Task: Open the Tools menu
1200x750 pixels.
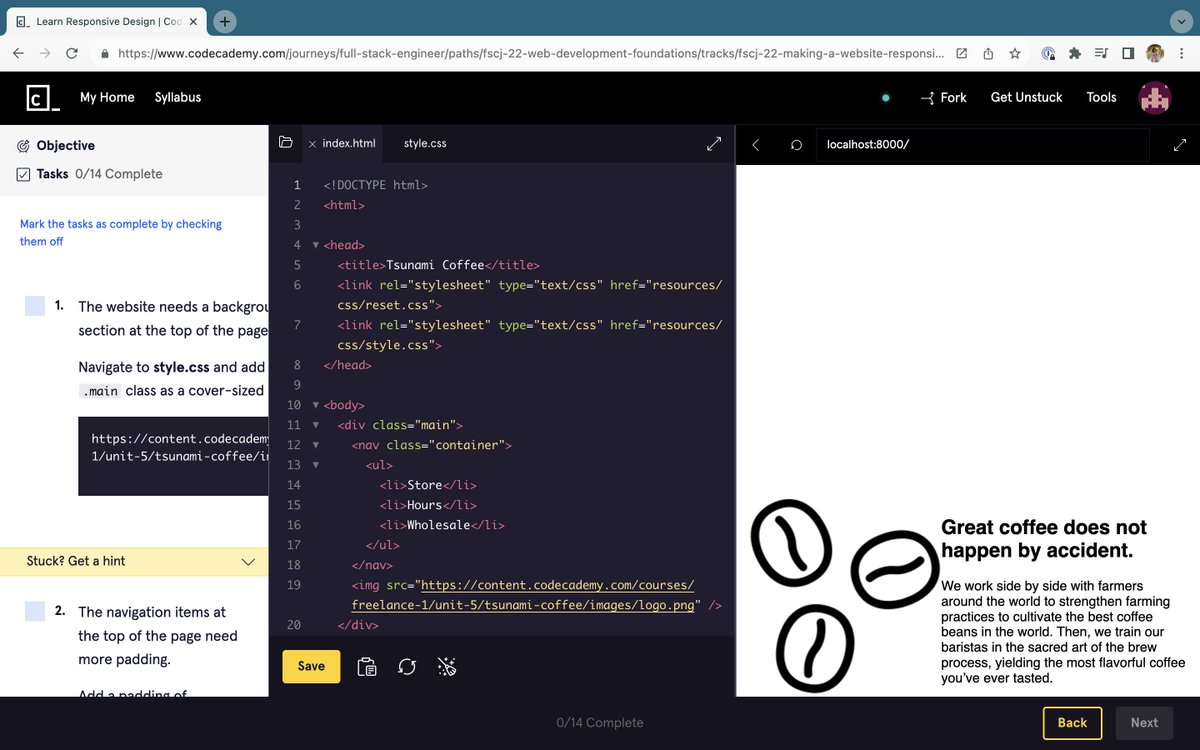Action: coord(1102,97)
